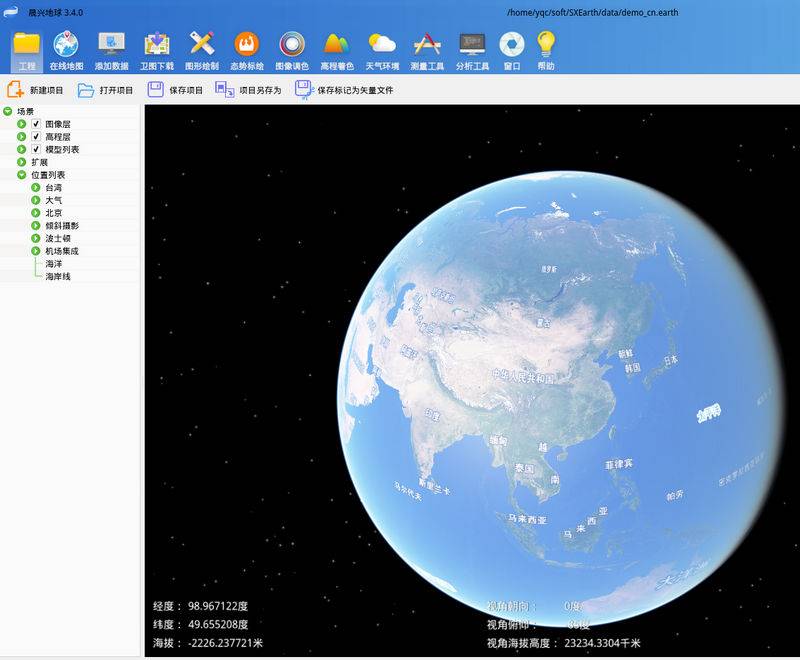Expand the 高程层 tree node arrow

(x=21, y=137)
